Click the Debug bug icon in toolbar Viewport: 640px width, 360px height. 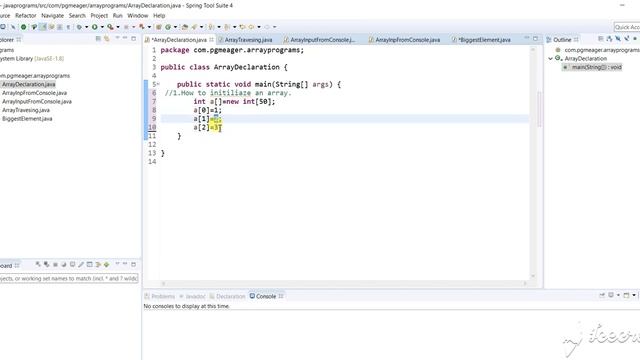pos(79,27)
